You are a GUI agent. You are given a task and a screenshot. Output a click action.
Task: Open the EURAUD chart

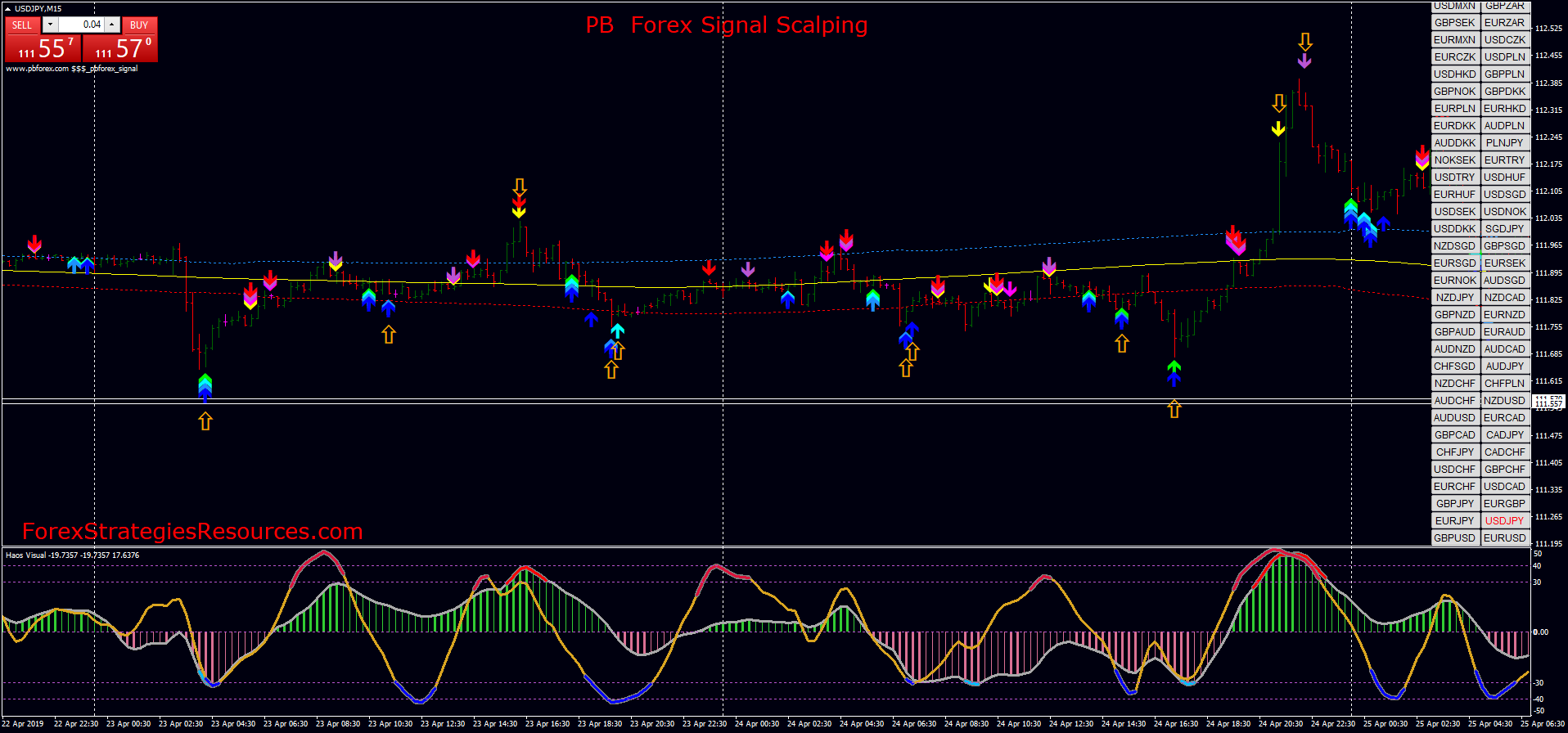pyautogui.click(x=1505, y=331)
